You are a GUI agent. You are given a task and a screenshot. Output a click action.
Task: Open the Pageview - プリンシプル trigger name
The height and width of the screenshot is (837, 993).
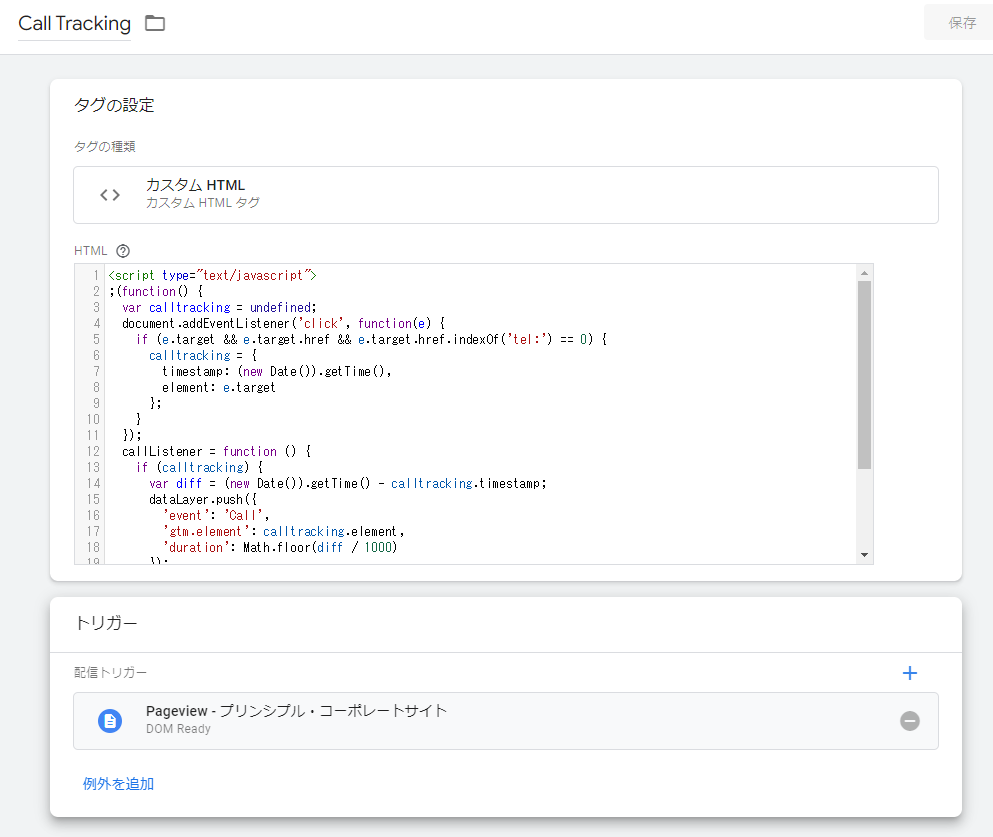[x=296, y=711]
